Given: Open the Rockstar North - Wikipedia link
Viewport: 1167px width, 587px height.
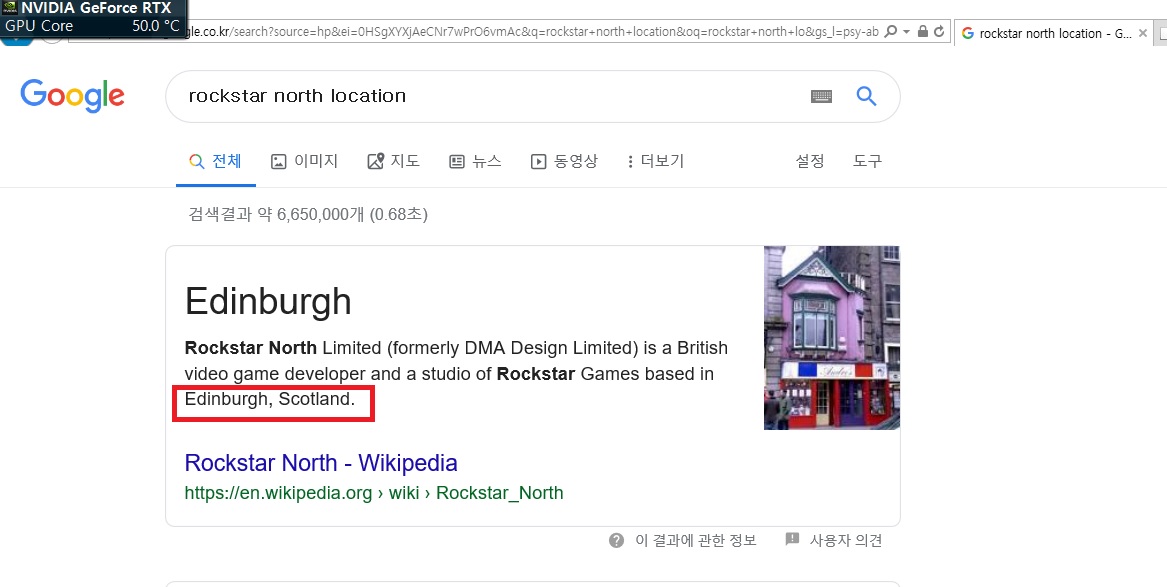Looking at the screenshot, I should 321,463.
